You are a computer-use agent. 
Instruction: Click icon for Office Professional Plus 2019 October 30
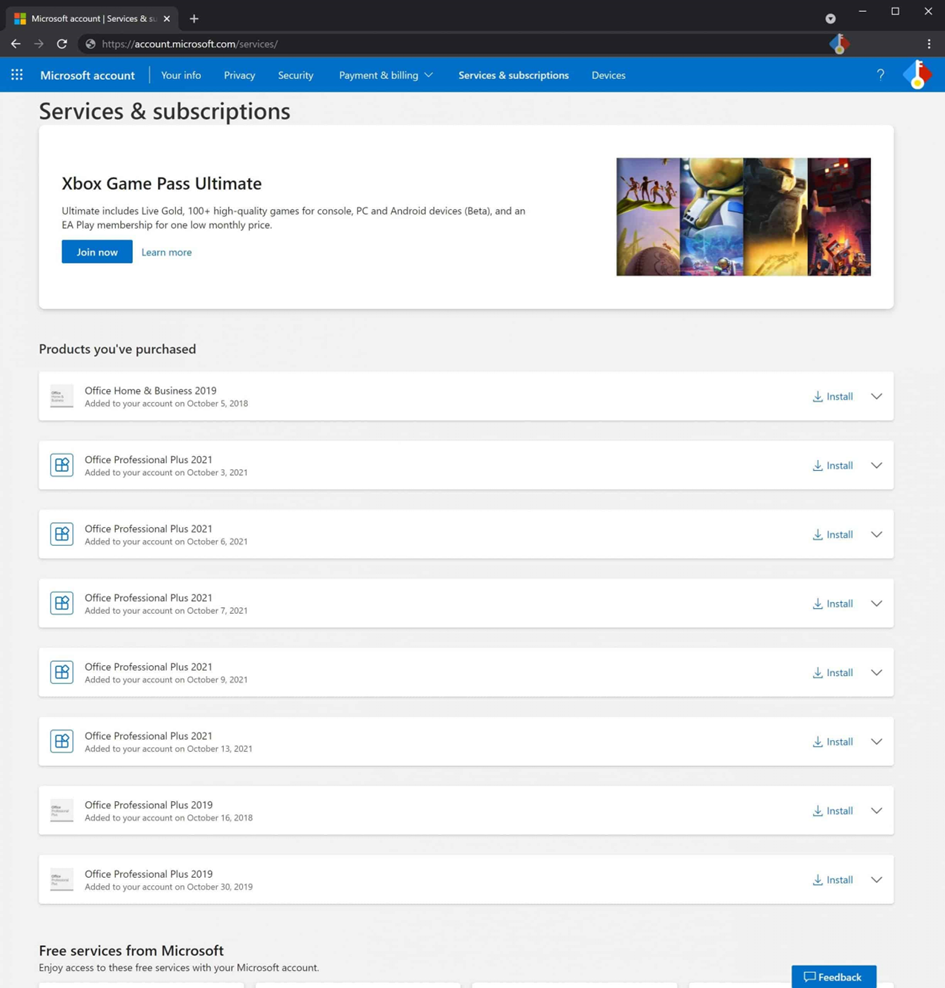[62, 880]
